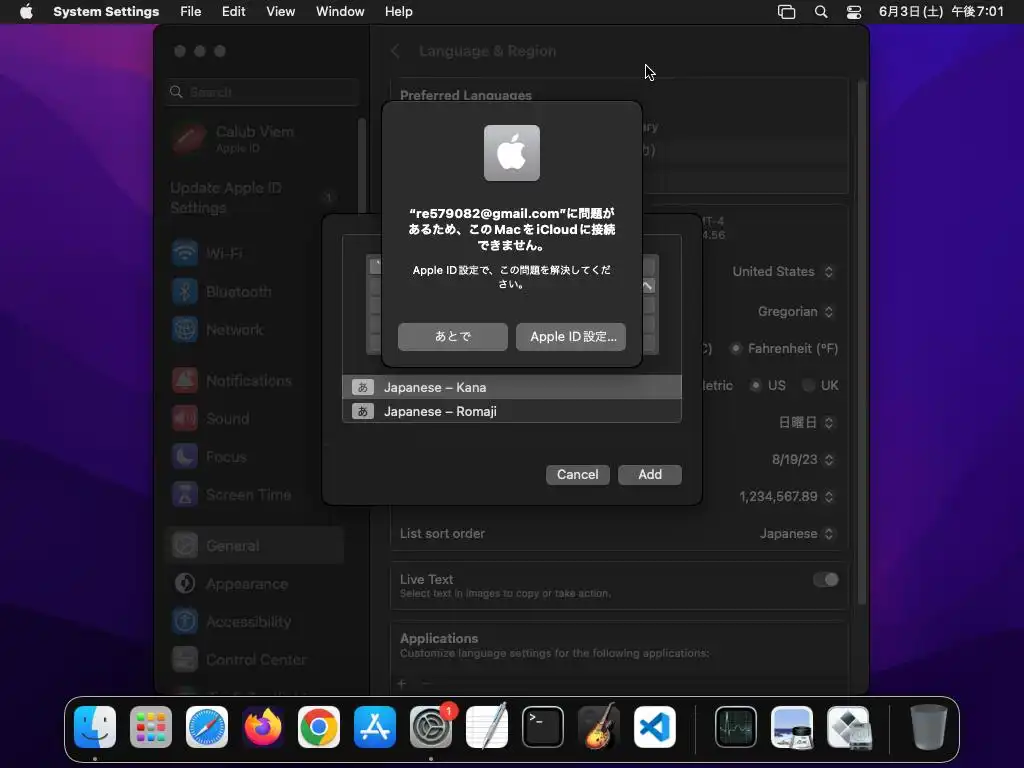Click the Screen Time sidebar icon
The height and width of the screenshot is (768, 1024).
click(185, 494)
